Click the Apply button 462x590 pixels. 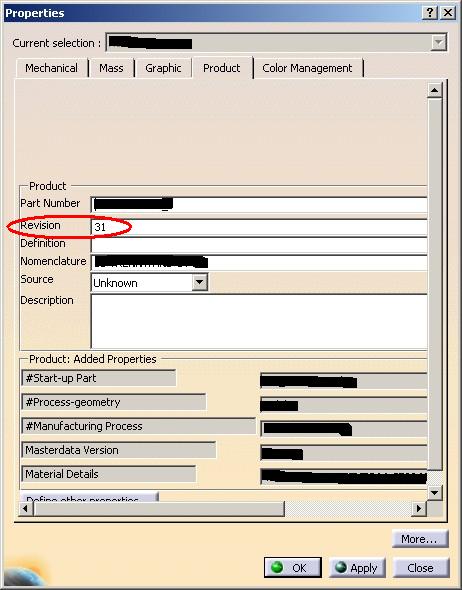tap(357, 567)
